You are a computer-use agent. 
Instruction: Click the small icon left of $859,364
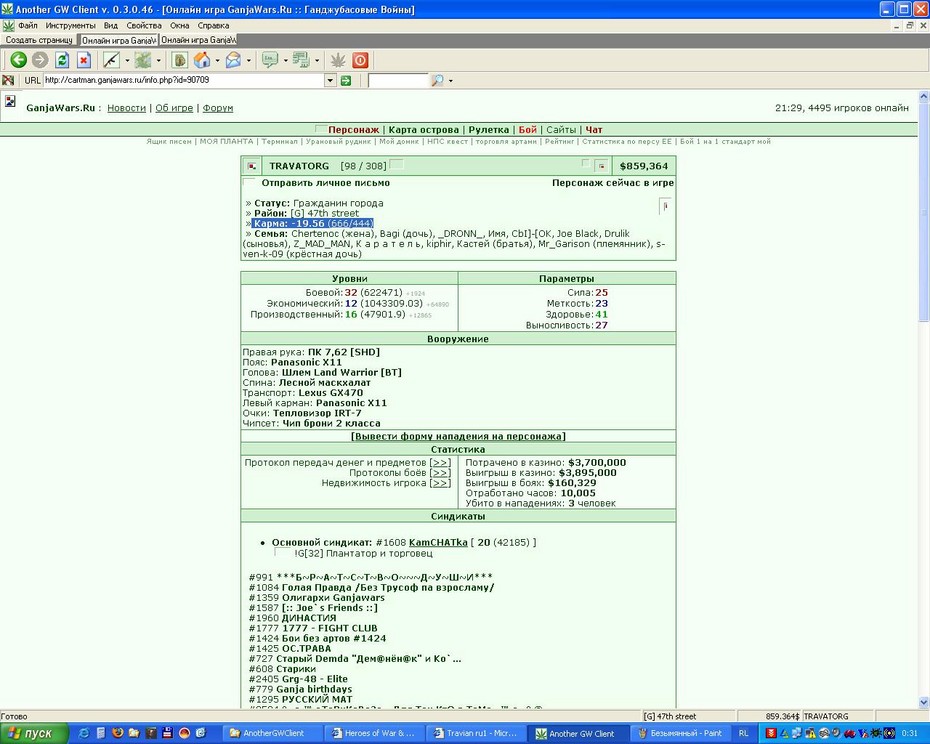(601, 166)
